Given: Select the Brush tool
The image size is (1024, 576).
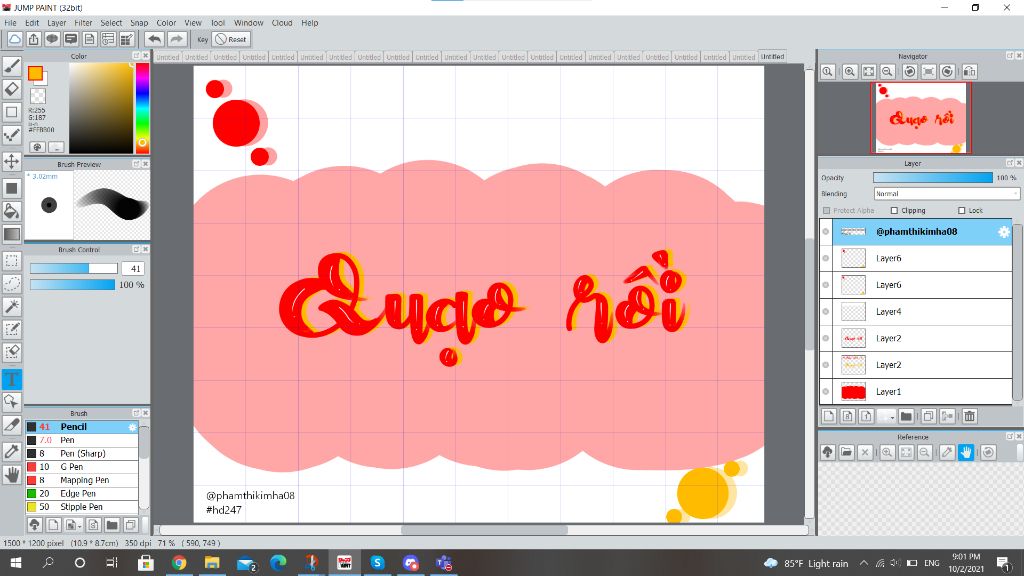Looking at the screenshot, I should pos(12,65).
